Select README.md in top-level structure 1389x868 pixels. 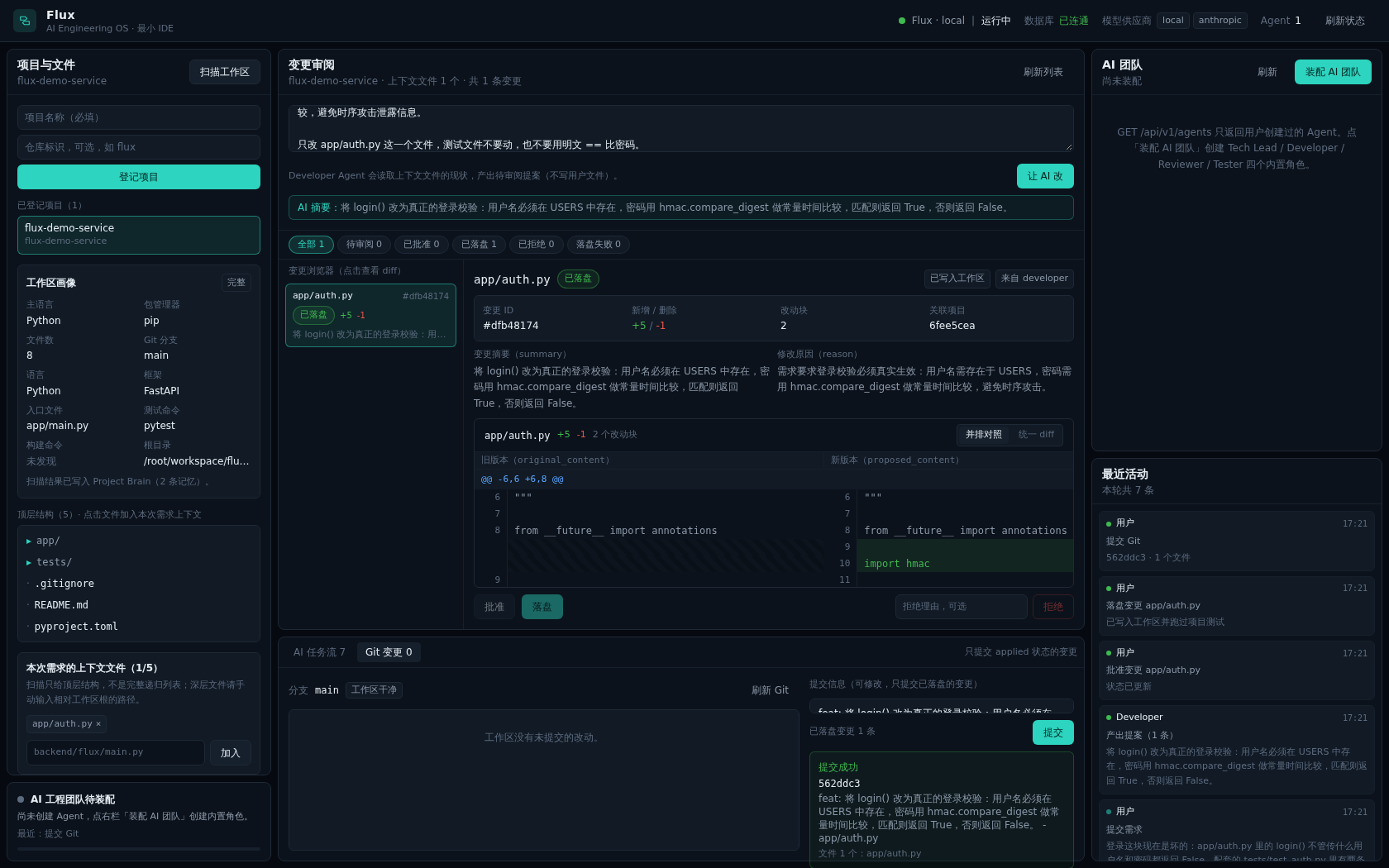pos(61,605)
